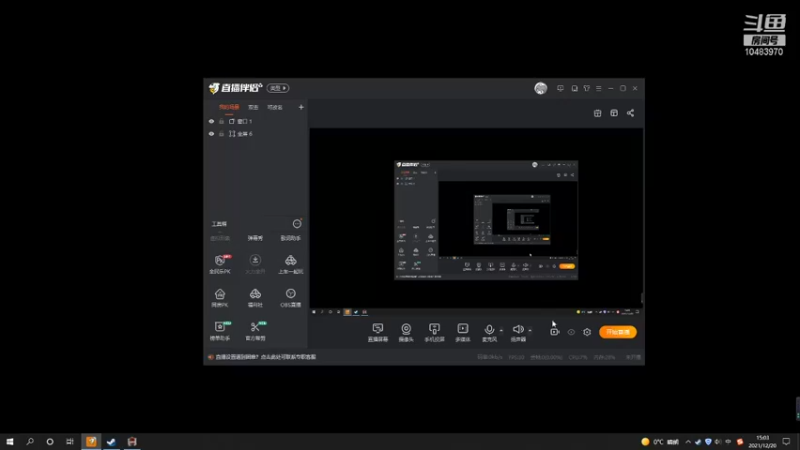Image resolution: width=800 pixels, height=450 pixels.
Task: Open the Windows Start menu
Action: coord(10,441)
